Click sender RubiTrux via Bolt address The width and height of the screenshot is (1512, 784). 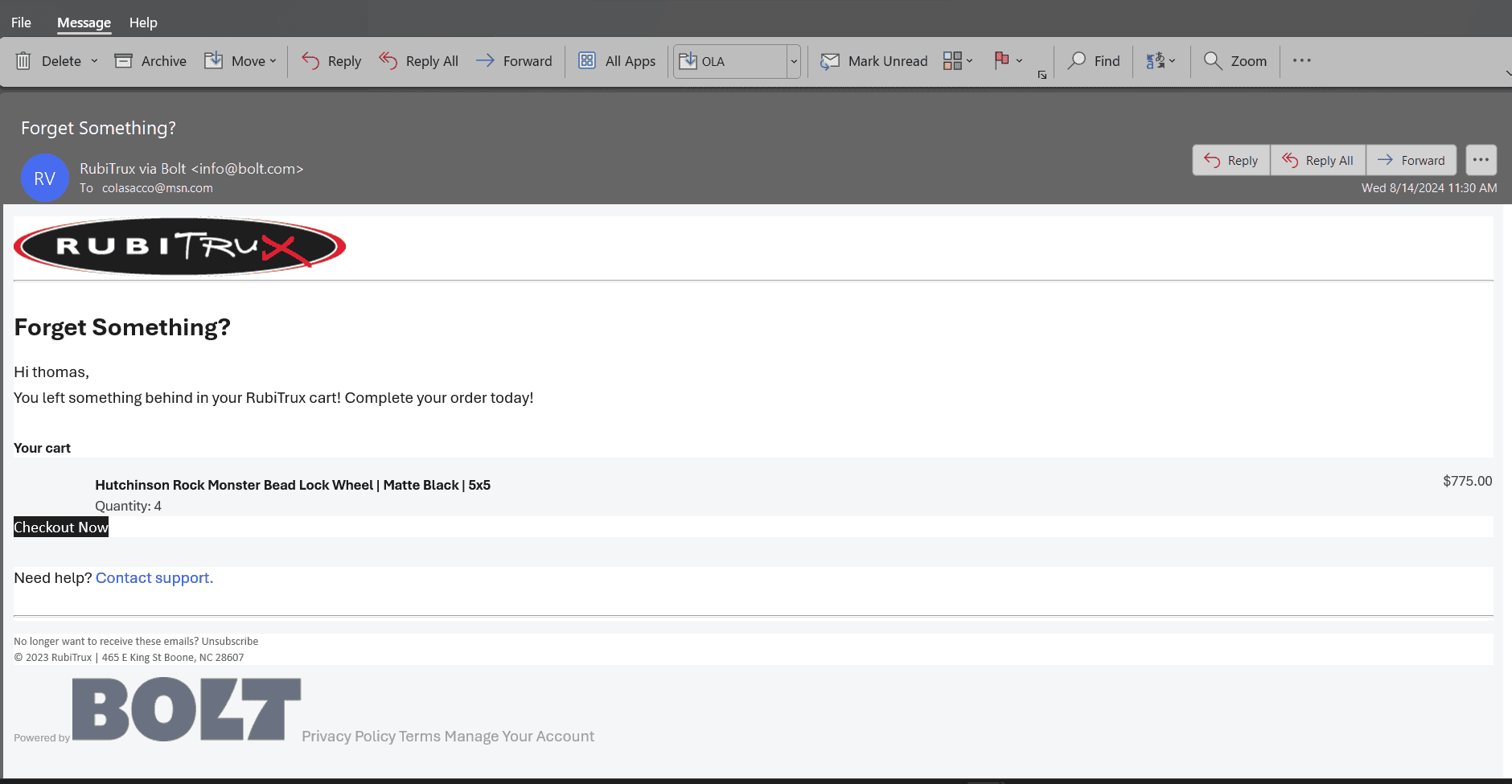click(191, 169)
